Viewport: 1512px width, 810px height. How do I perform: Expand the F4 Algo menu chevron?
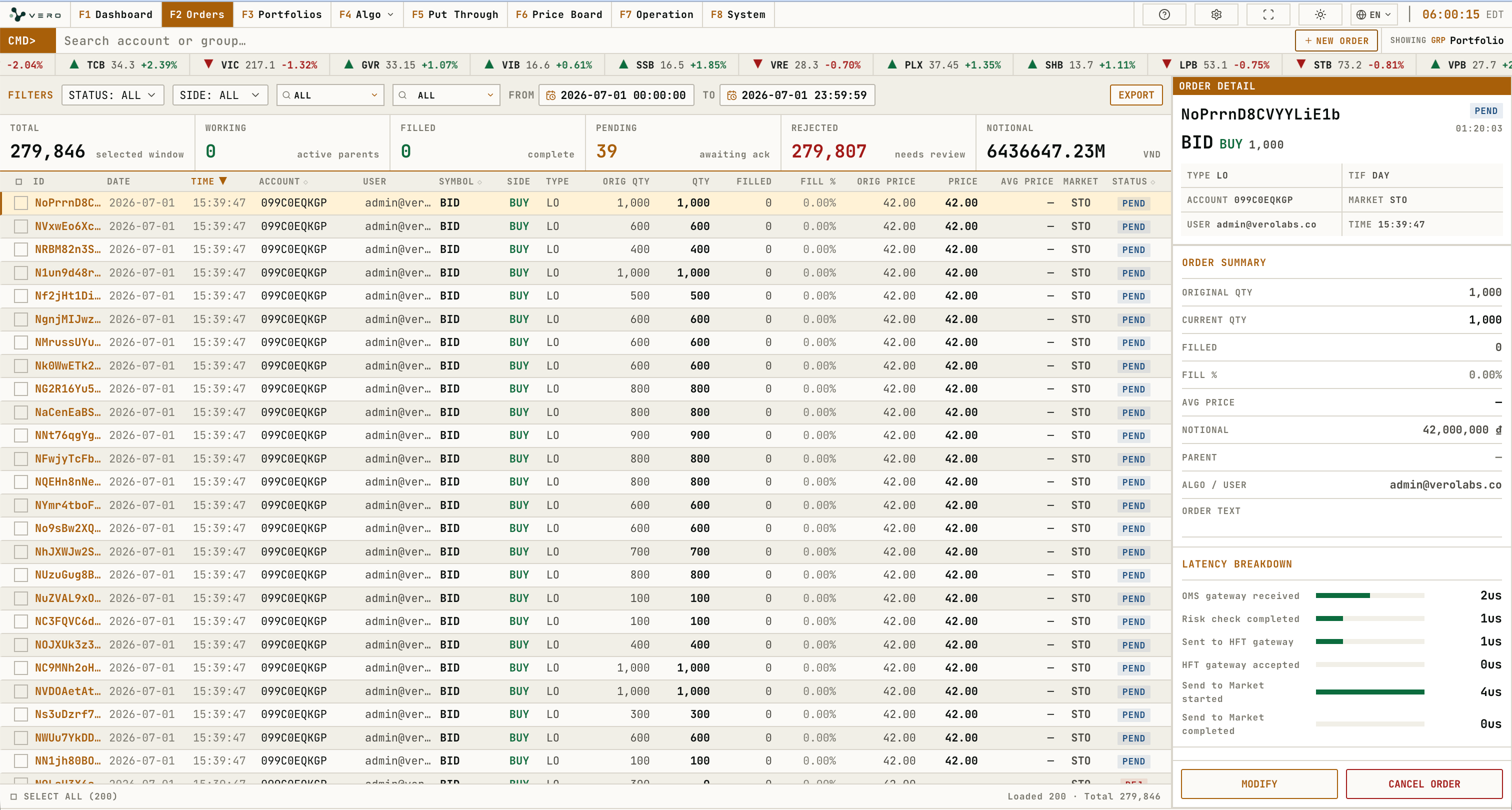click(x=391, y=14)
